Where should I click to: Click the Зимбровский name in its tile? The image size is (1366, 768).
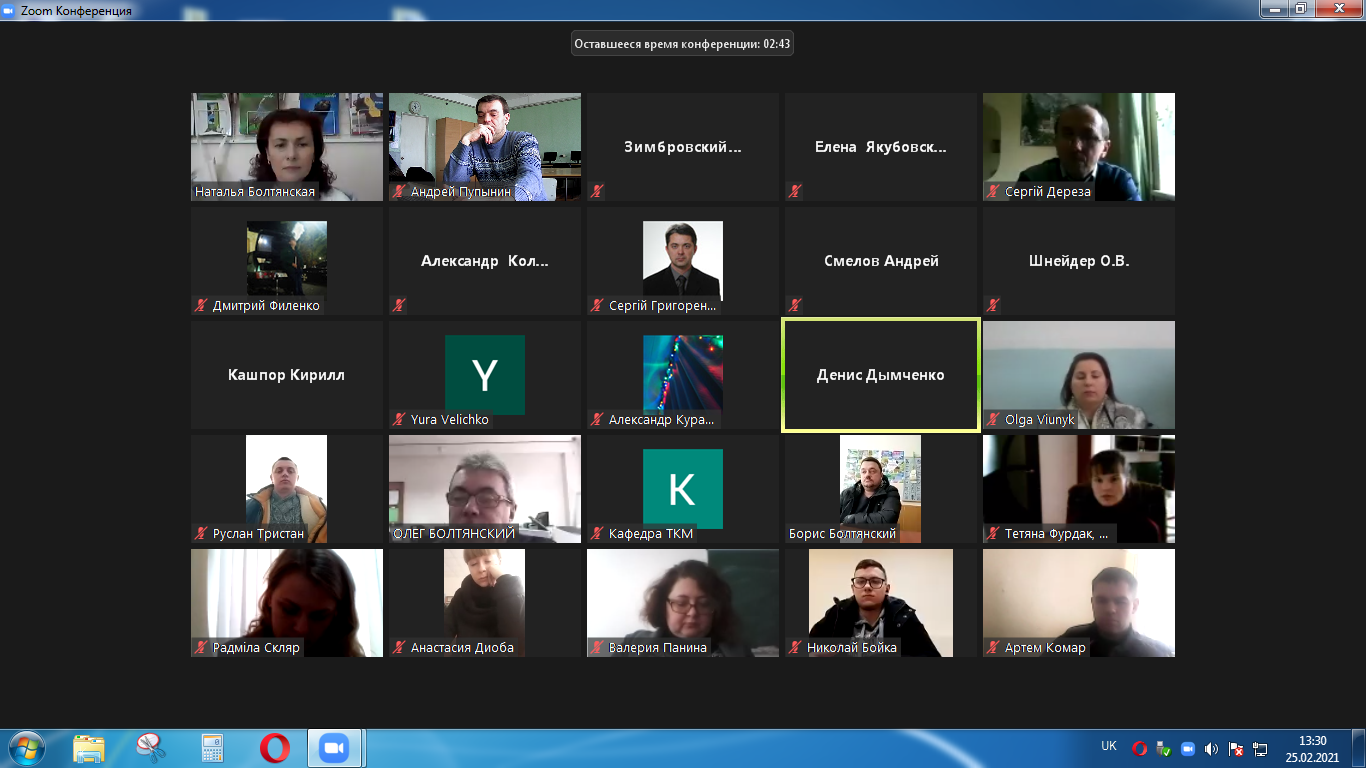[x=683, y=147]
